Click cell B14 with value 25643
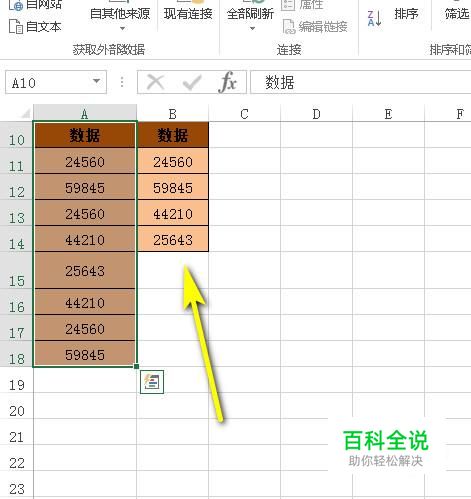 click(173, 239)
